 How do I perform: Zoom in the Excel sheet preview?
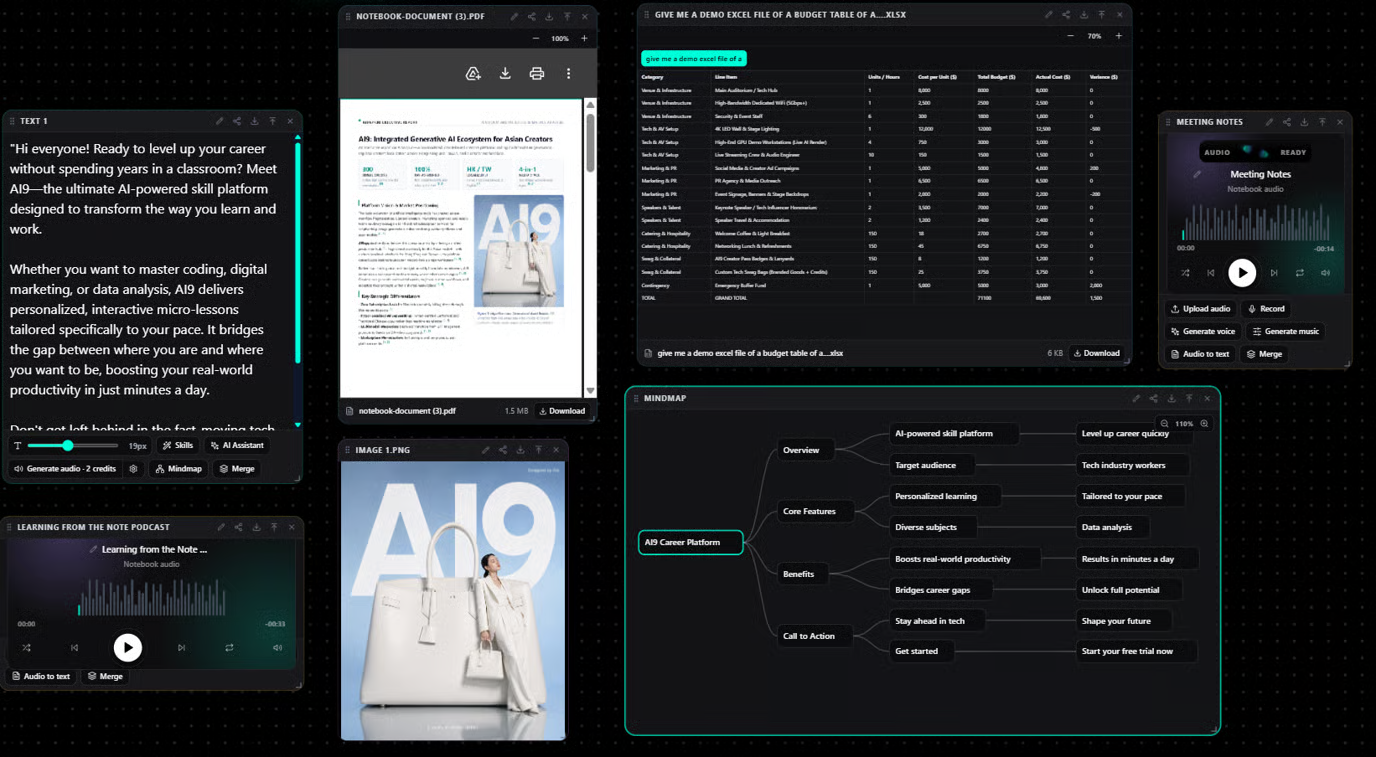(1118, 36)
